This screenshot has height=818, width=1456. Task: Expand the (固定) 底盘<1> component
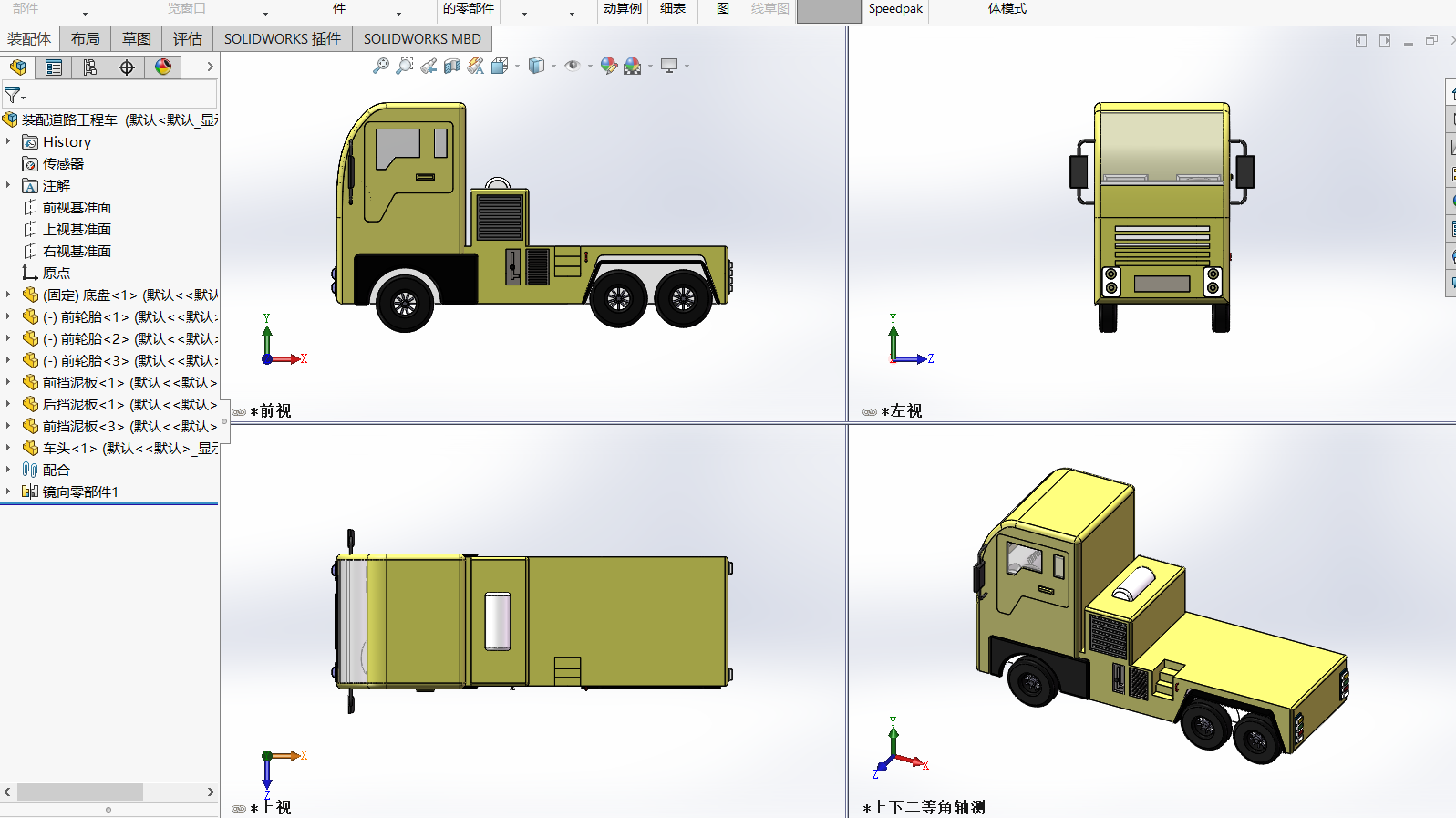(8, 295)
